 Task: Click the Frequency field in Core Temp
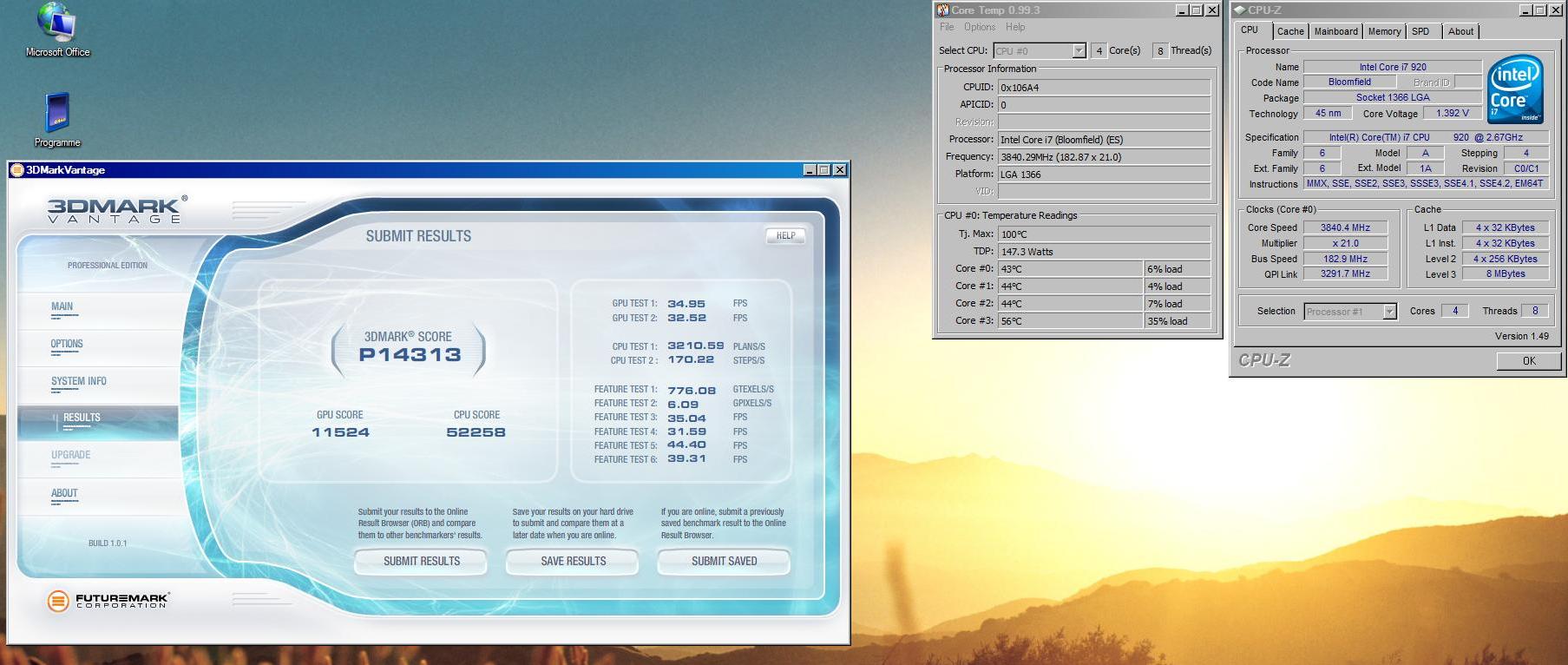(1104, 157)
